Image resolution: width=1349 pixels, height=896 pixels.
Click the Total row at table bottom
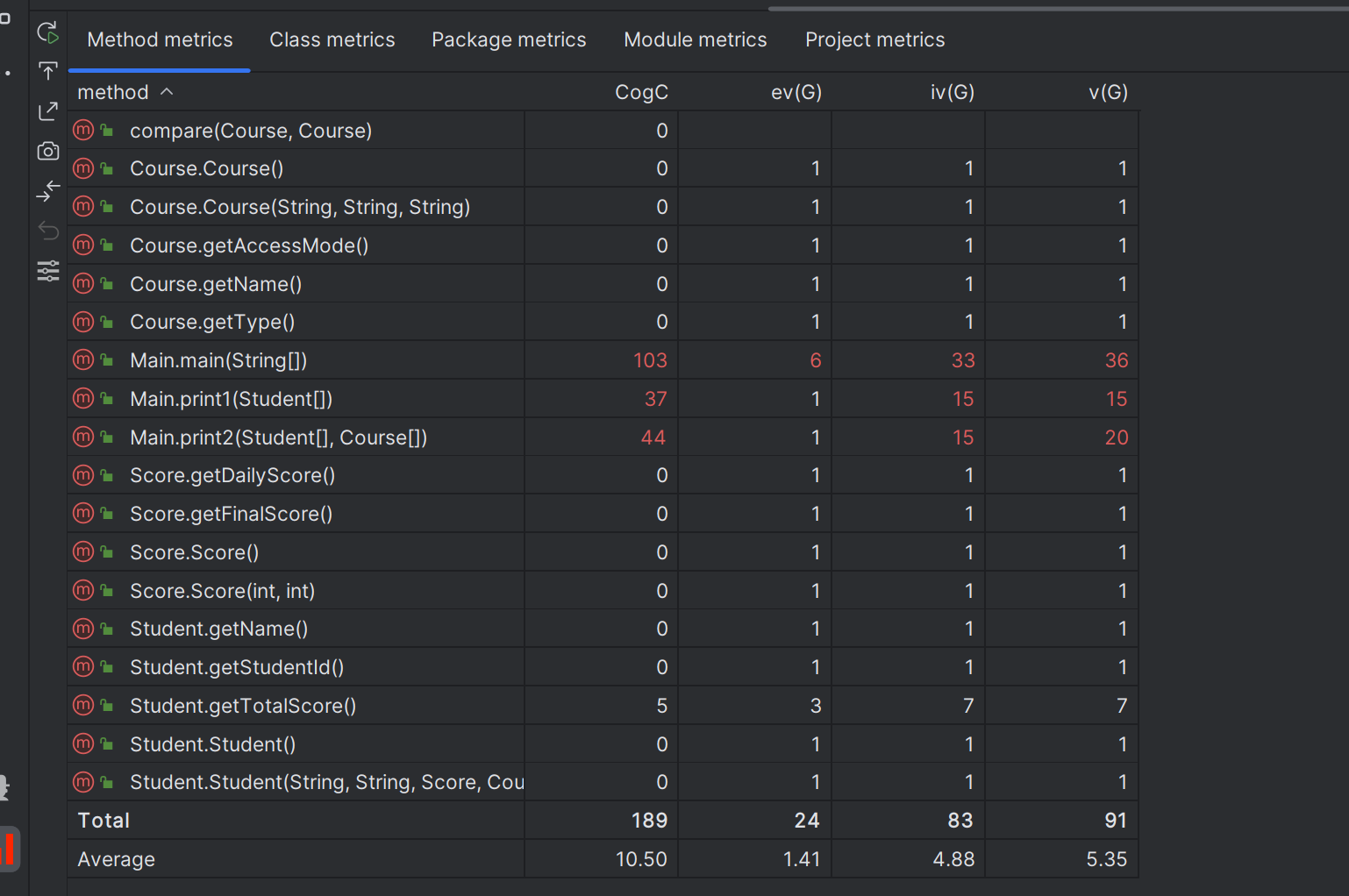[x=351, y=821]
